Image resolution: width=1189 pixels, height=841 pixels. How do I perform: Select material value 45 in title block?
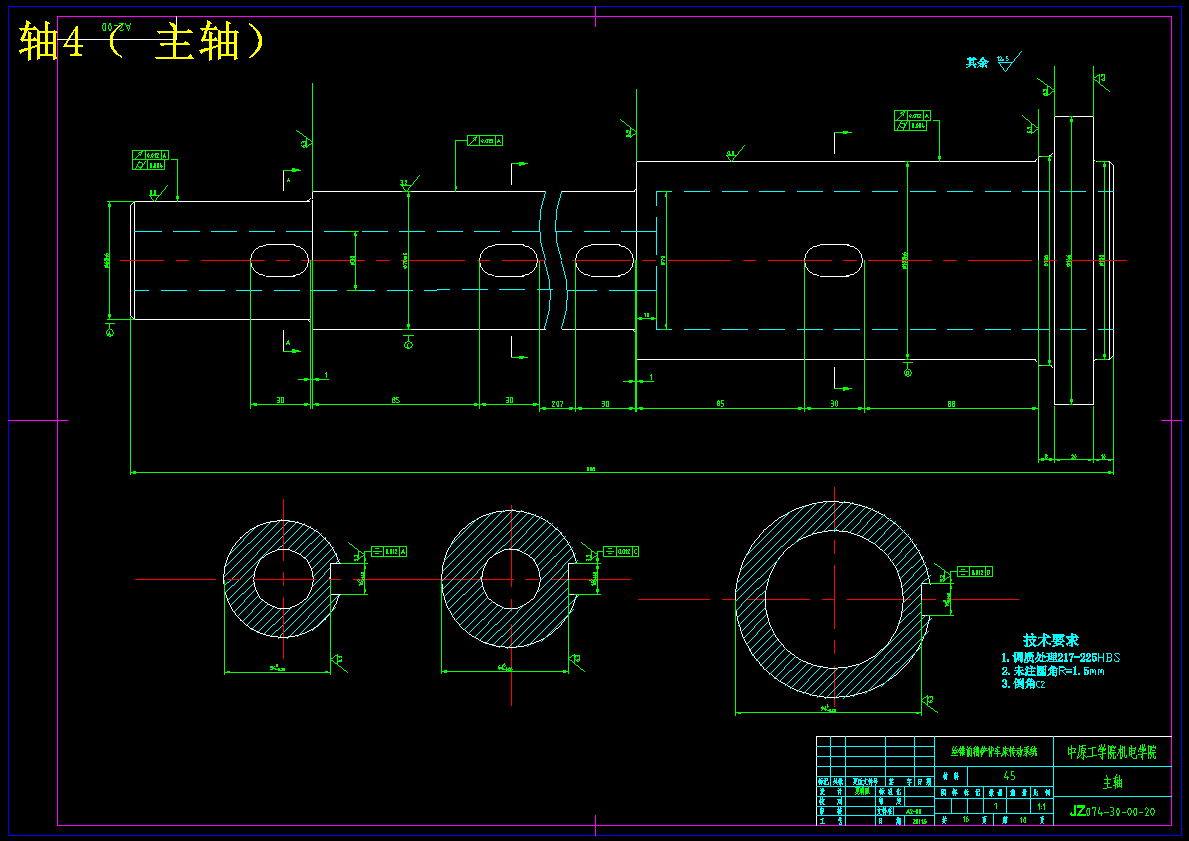click(x=1009, y=776)
